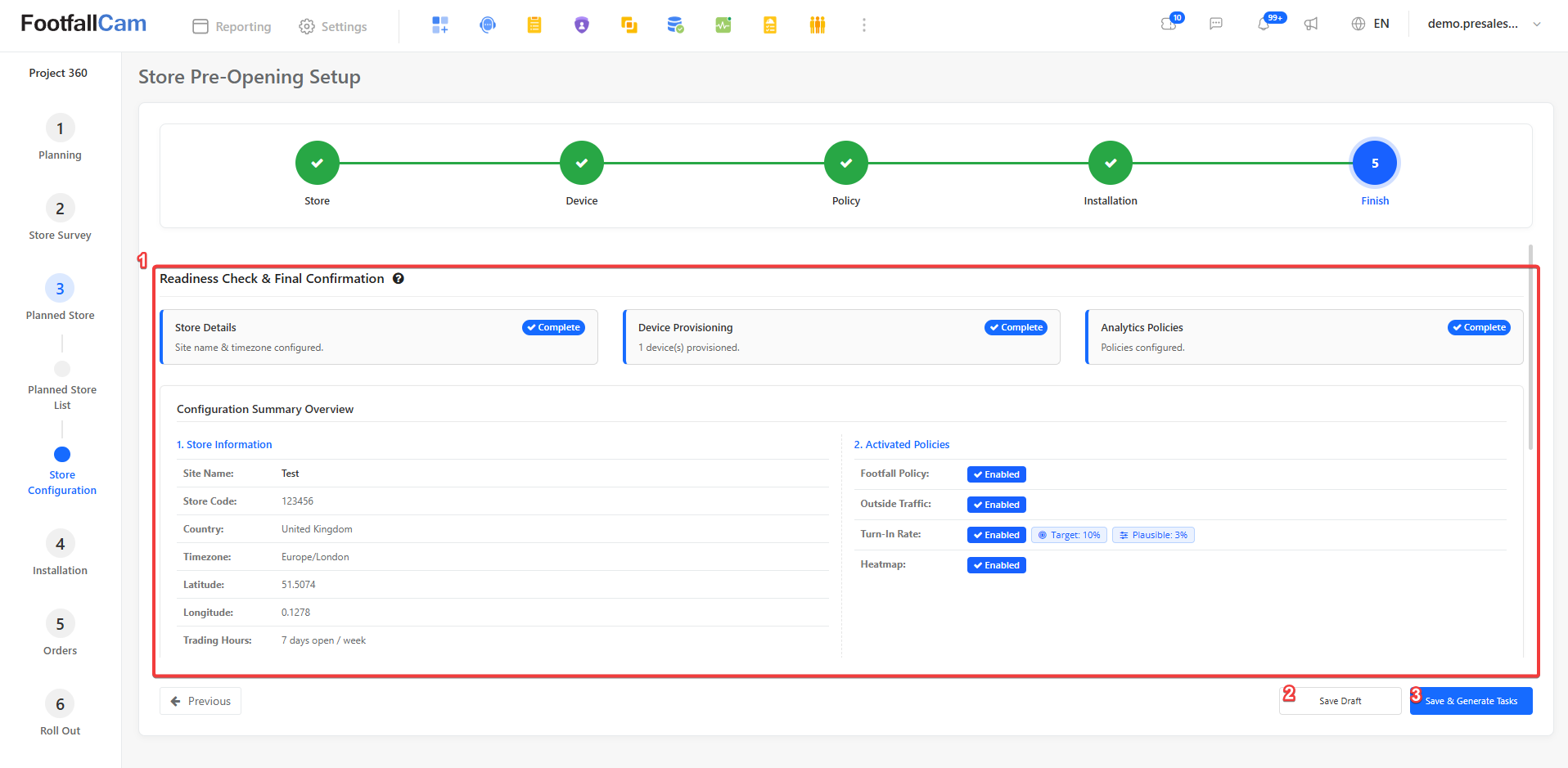Change language with the EN globe selector

pos(1371,24)
